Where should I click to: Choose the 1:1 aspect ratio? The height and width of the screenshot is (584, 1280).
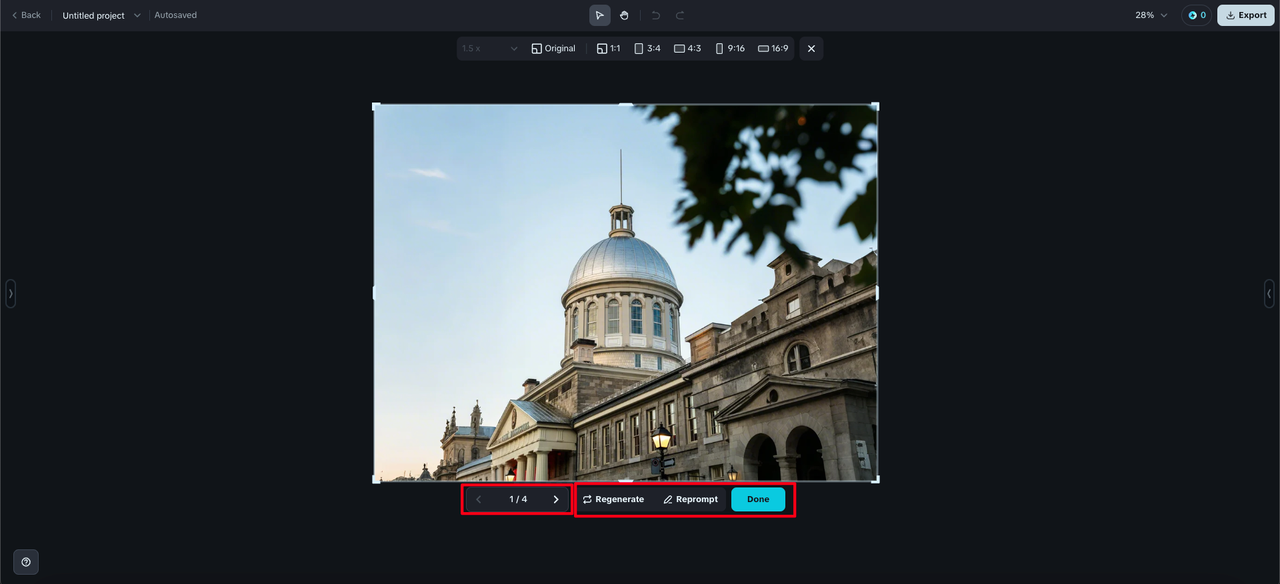click(x=608, y=48)
